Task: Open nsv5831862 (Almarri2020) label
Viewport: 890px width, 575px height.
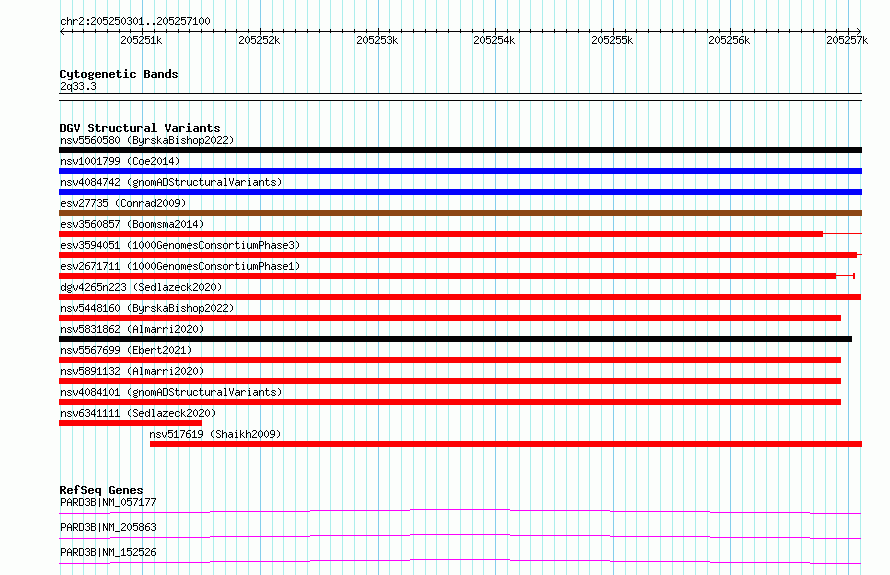Action: tap(132, 329)
